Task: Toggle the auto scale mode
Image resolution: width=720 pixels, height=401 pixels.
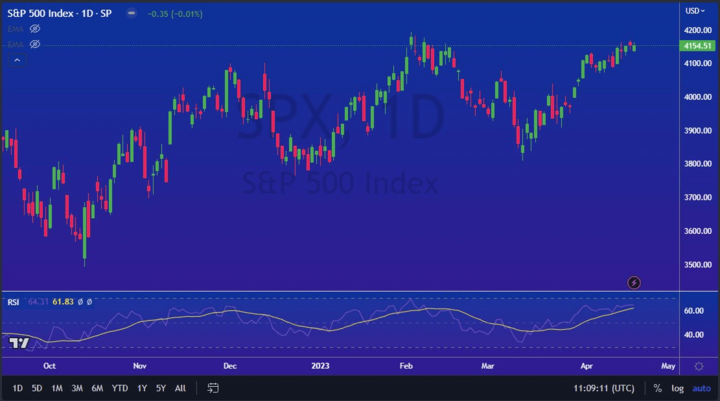Action: click(702, 389)
